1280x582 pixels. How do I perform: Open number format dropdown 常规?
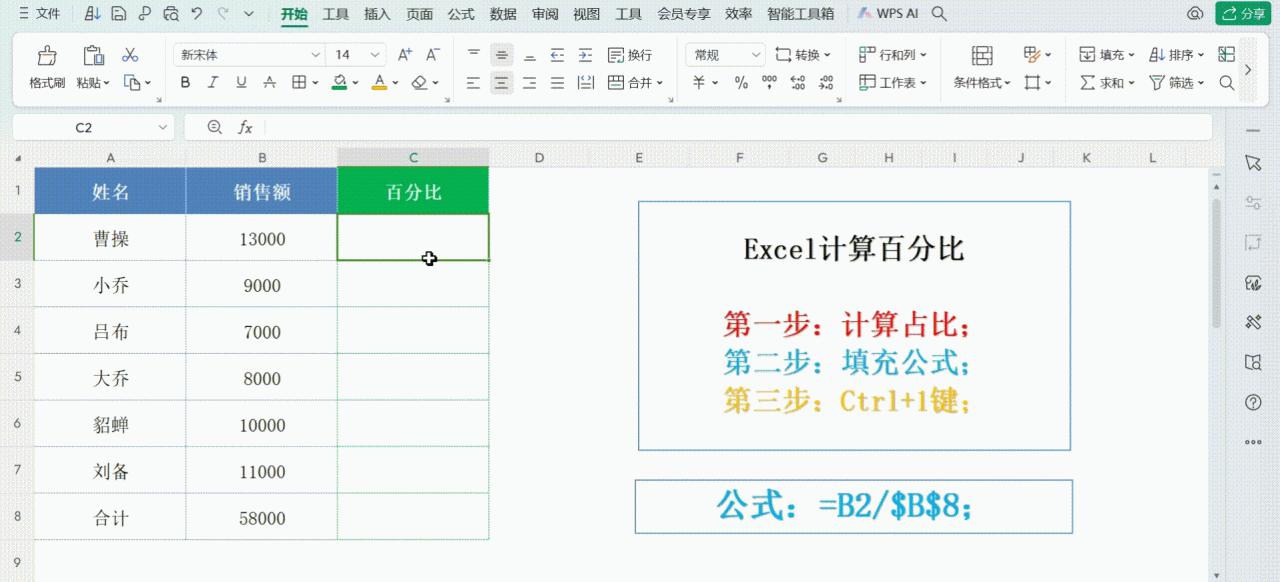coord(754,55)
